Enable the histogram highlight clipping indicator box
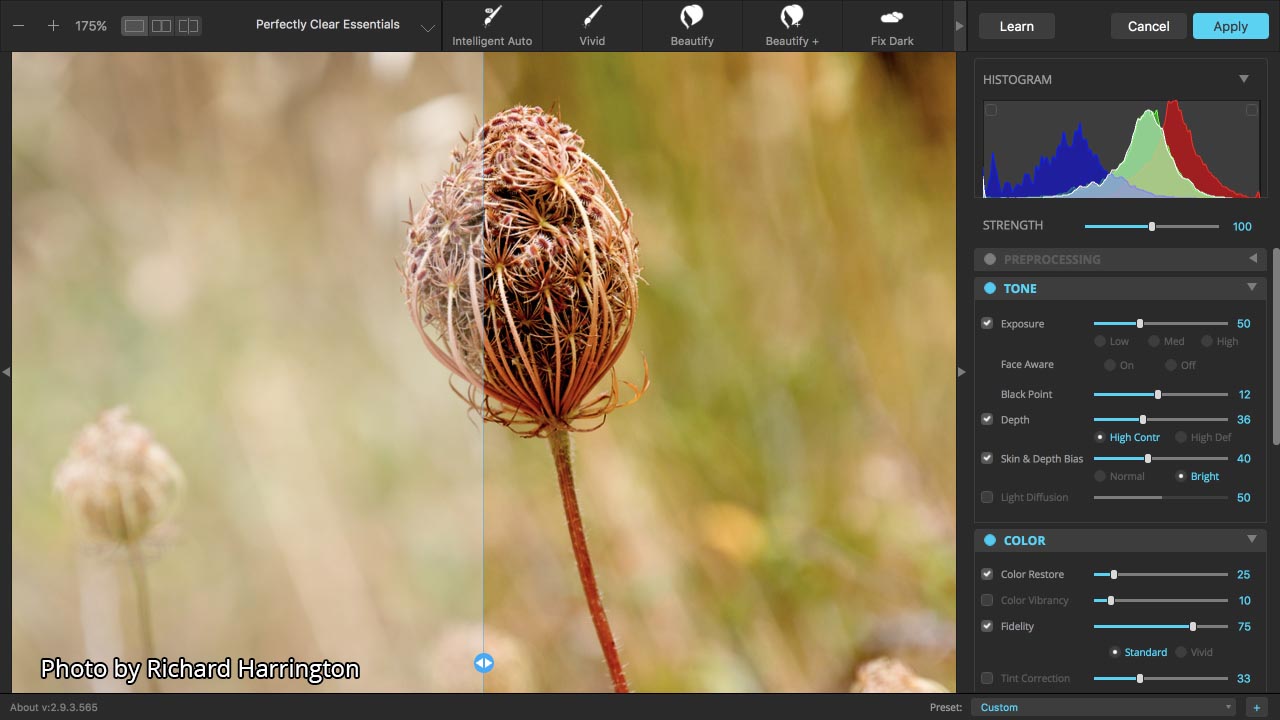The height and width of the screenshot is (720, 1280). click(x=1252, y=110)
